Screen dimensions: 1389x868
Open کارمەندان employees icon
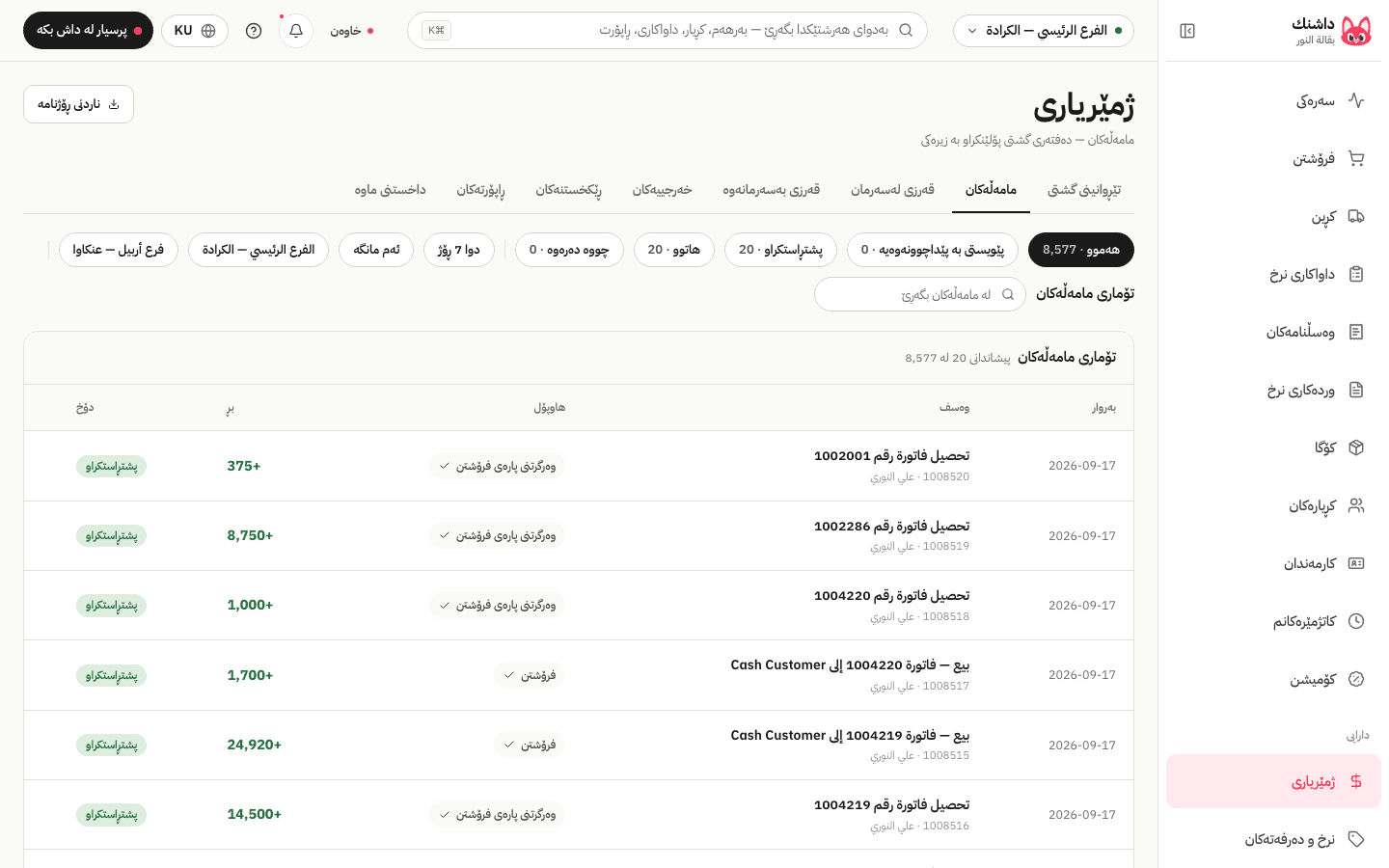pos(1356,563)
